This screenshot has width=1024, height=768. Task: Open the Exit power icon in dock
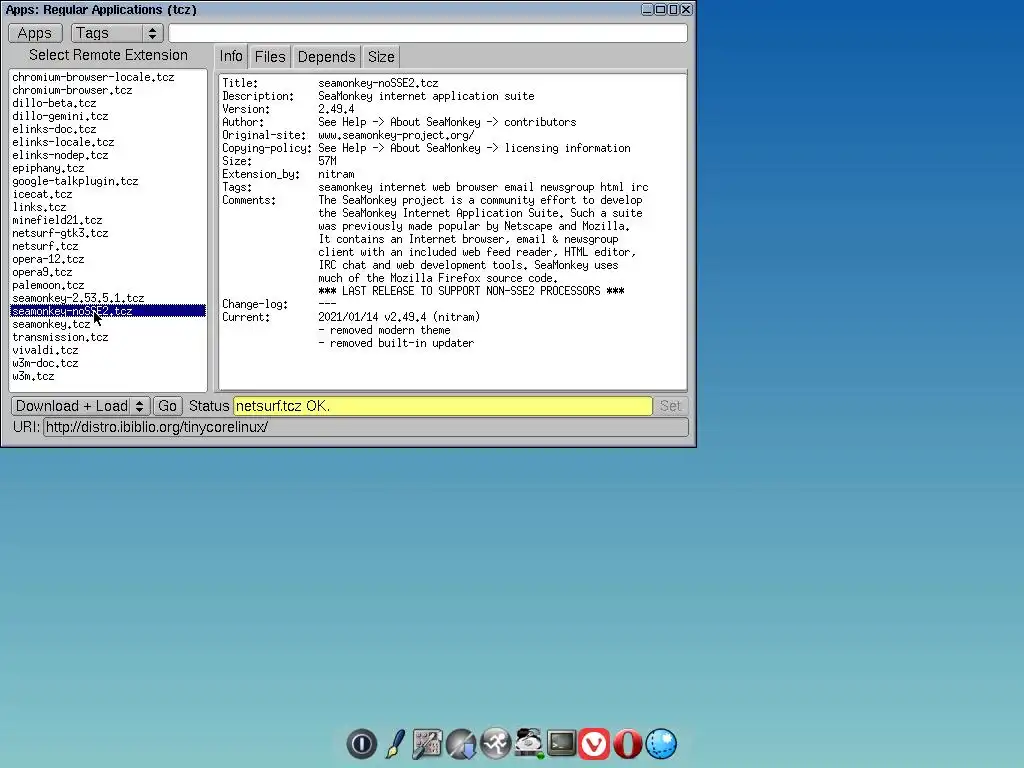pyautogui.click(x=362, y=744)
